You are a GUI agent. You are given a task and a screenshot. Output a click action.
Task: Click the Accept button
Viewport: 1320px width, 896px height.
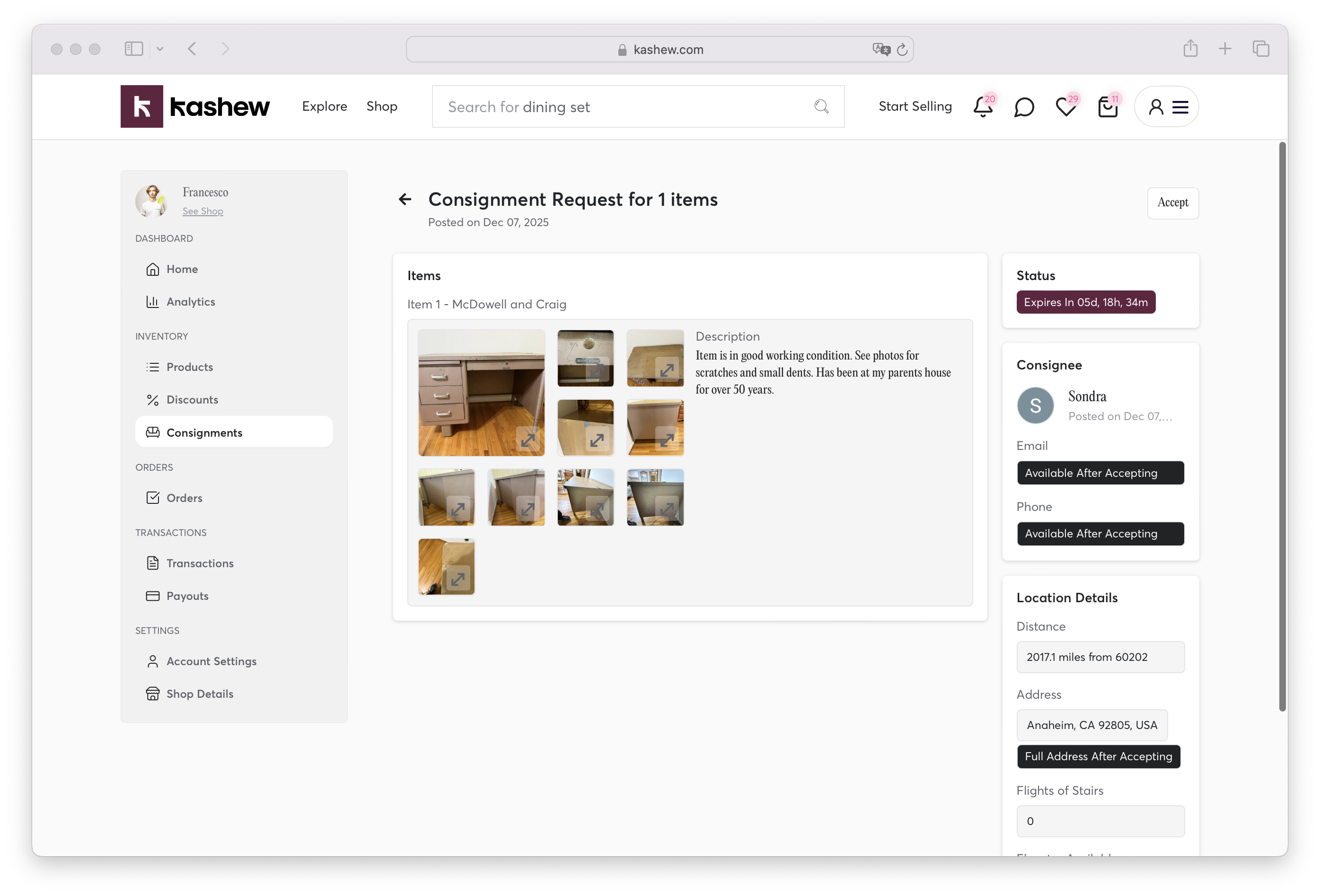click(x=1172, y=202)
